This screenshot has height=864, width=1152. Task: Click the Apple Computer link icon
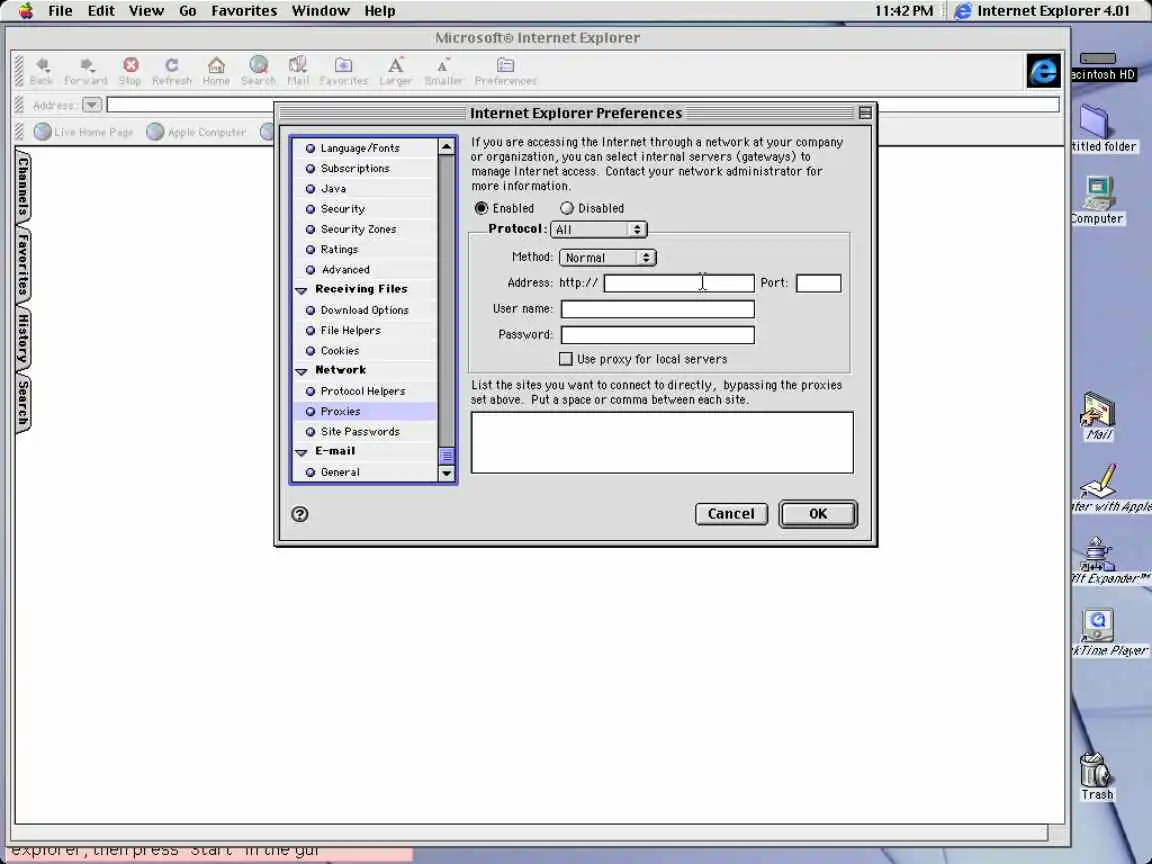click(154, 132)
